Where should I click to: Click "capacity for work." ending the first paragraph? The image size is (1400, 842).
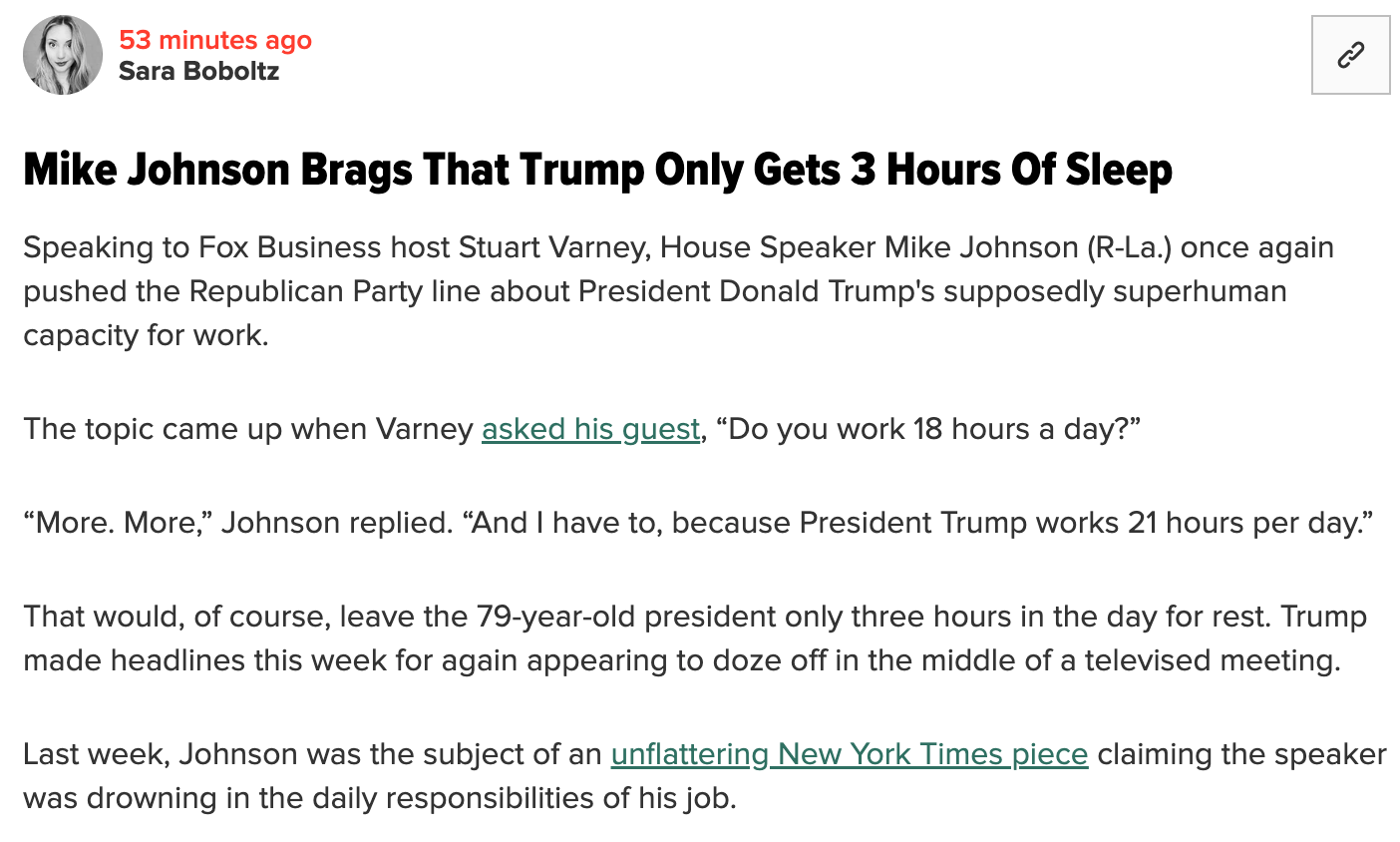pos(146,335)
